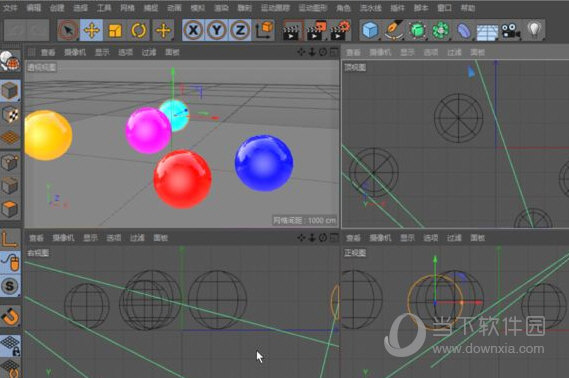The height and width of the screenshot is (378, 569).
Task: Click the Undo arrow button
Action: point(15,30)
